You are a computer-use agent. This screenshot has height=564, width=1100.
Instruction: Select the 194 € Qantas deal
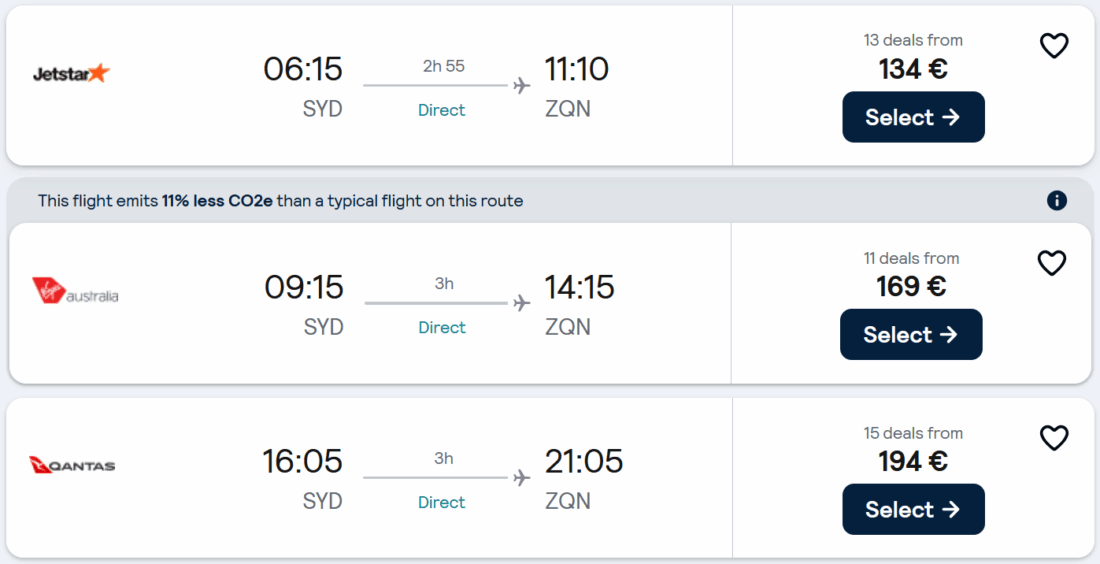pyautogui.click(x=913, y=510)
